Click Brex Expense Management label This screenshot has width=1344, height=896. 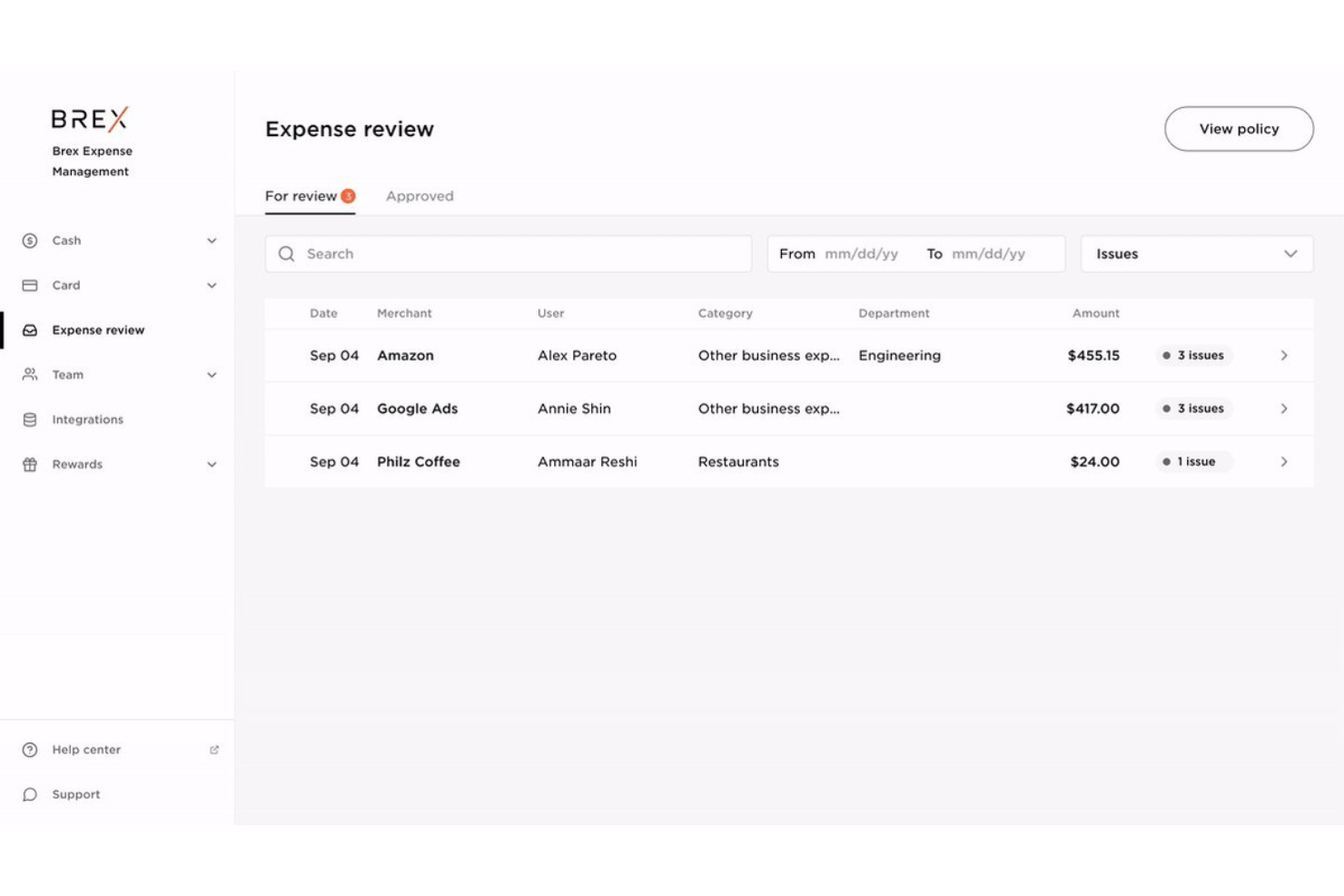tap(92, 162)
